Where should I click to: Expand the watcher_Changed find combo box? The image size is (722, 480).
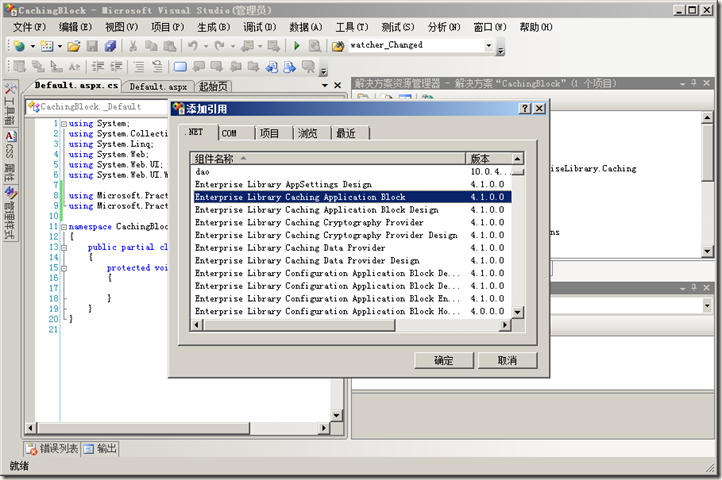coord(489,45)
